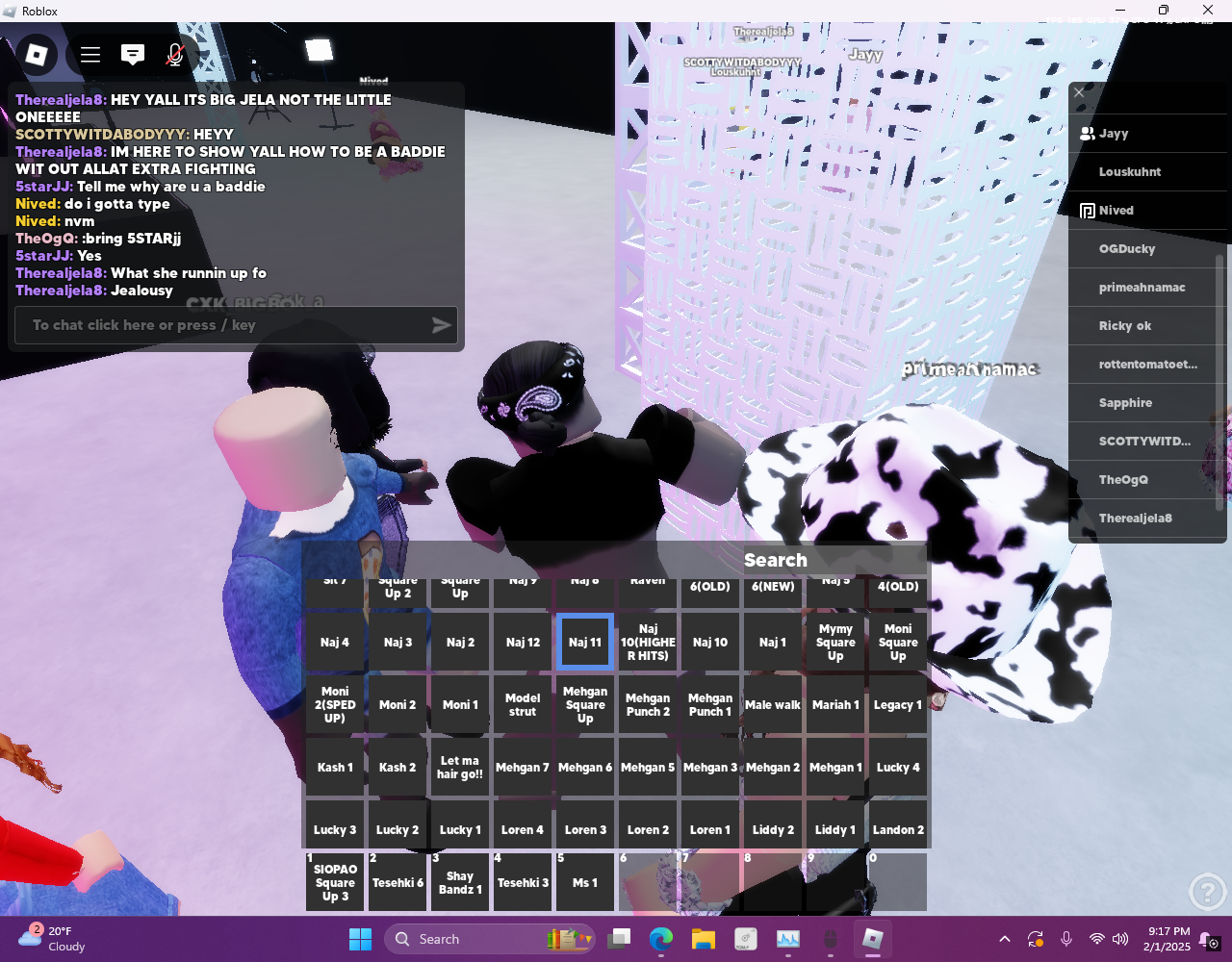The height and width of the screenshot is (962, 1232).
Task: Click the emote Search box
Action: (834, 560)
